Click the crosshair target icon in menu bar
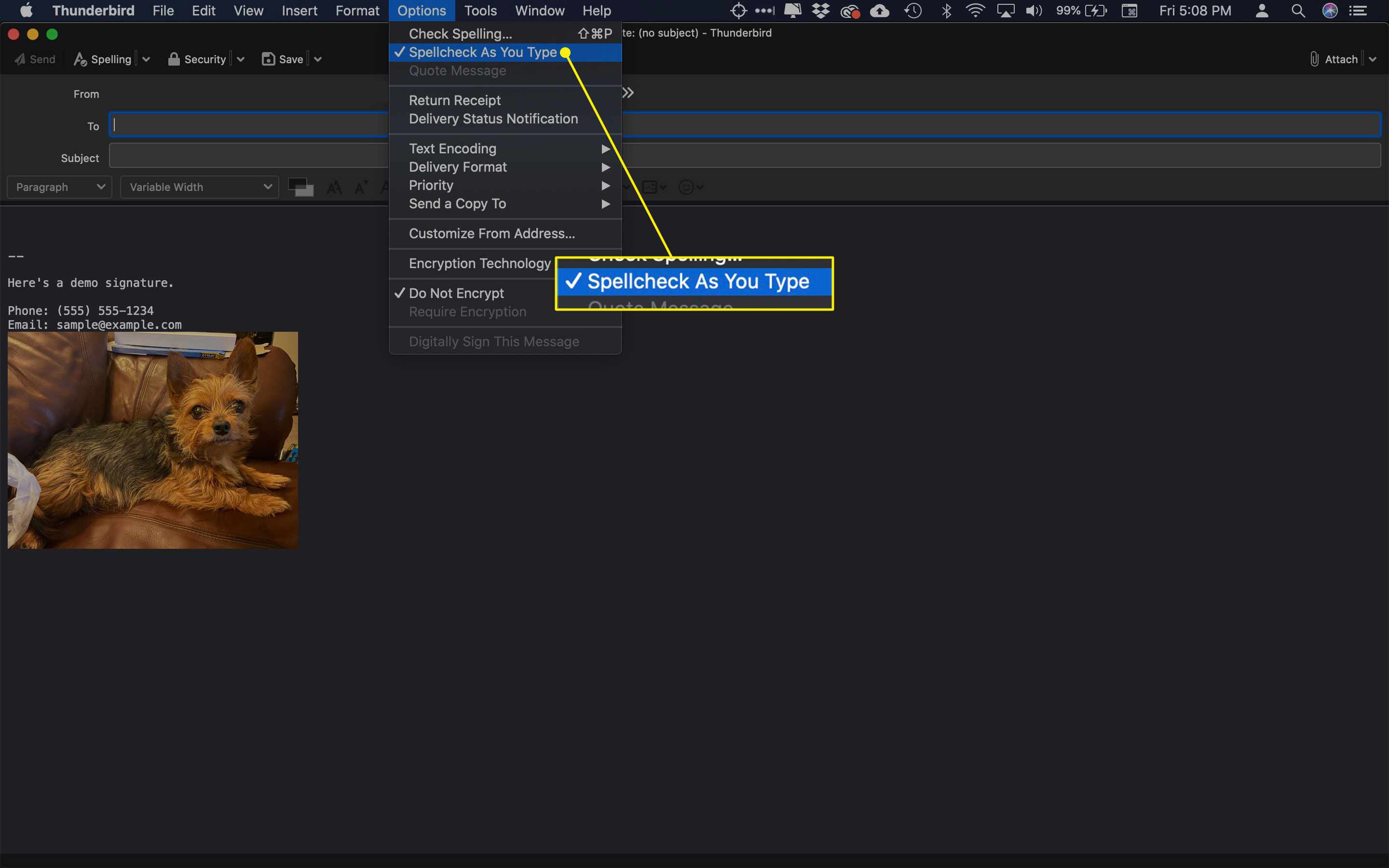The width and height of the screenshot is (1389, 868). click(738, 10)
